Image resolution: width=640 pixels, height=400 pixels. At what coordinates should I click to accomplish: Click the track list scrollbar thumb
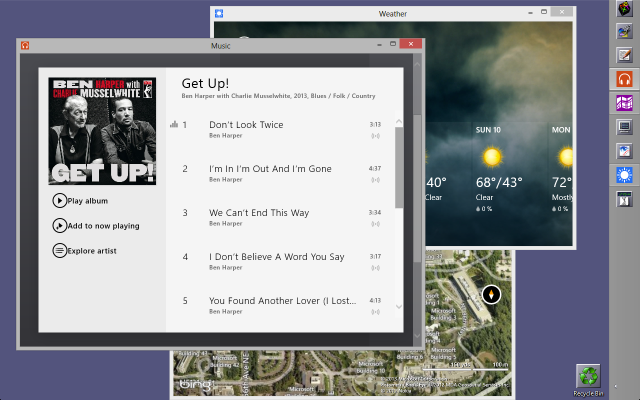pos(399,167)
